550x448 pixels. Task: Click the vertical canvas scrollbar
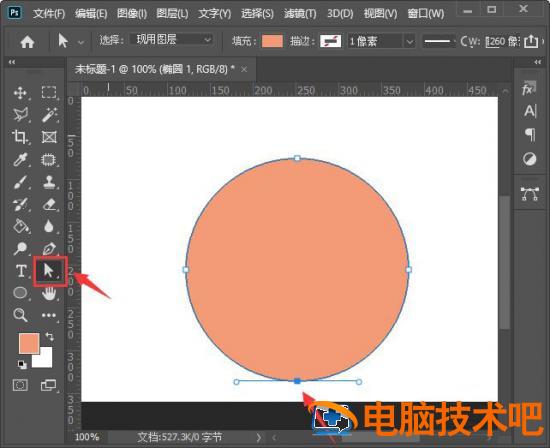click(505, 262)
